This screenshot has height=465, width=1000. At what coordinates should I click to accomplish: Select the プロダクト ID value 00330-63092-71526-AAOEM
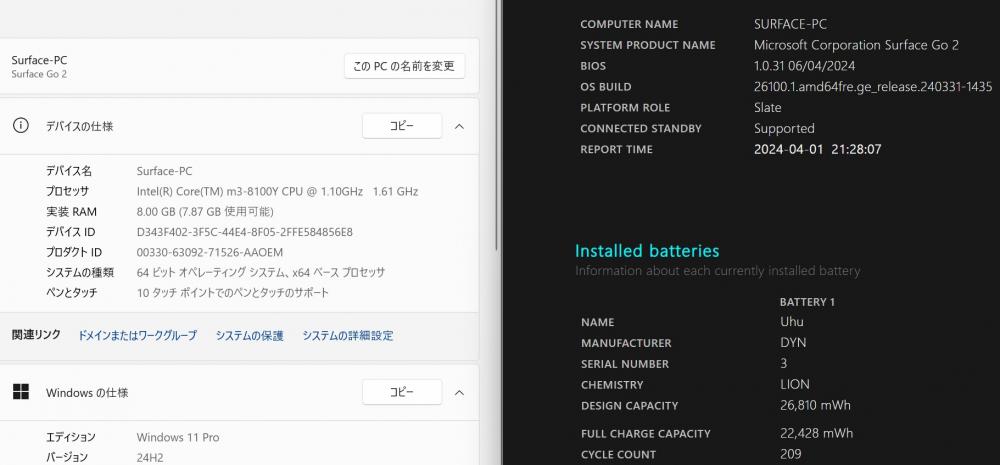coord(210,253)
